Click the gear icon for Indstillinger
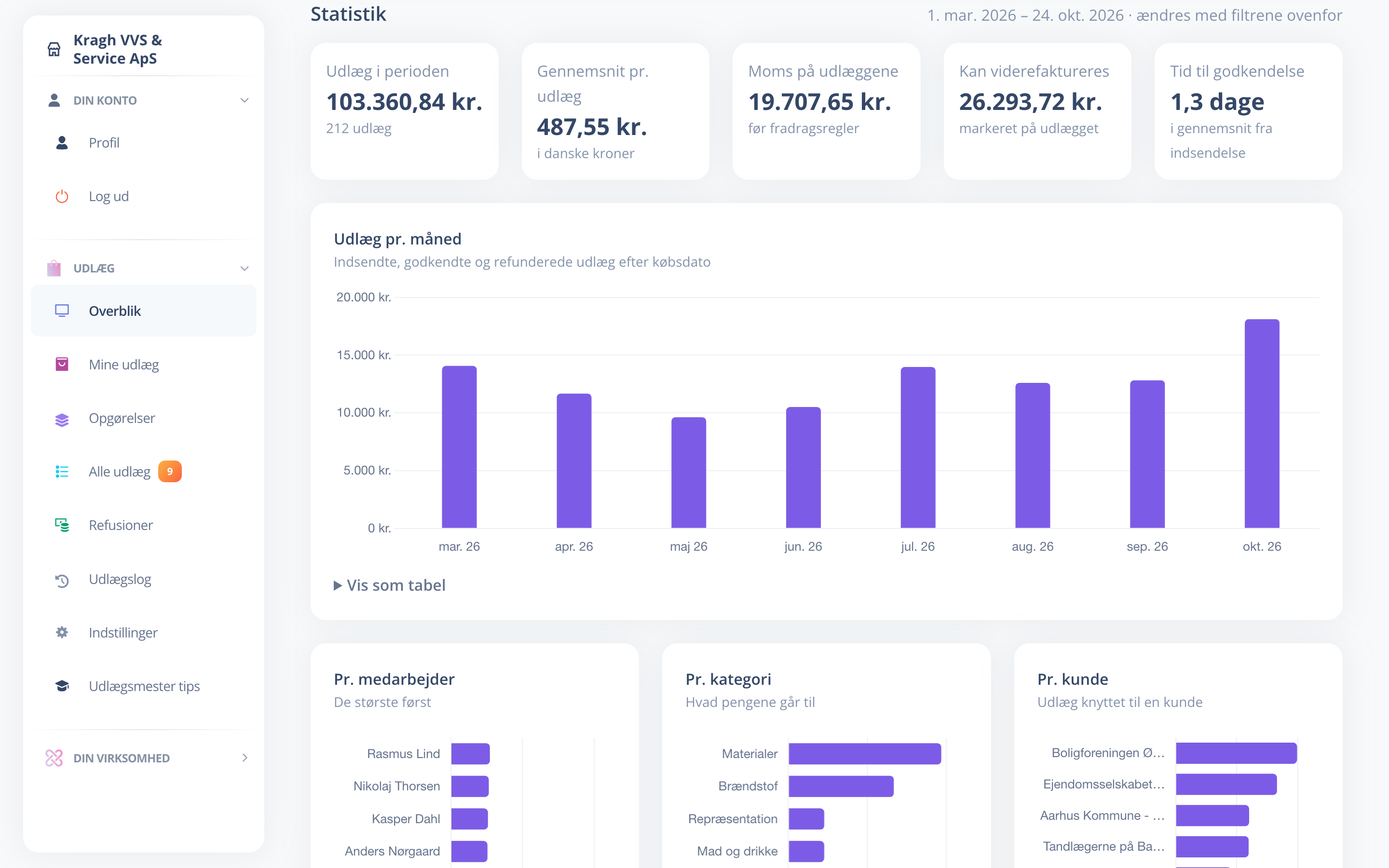Screen dimensions: 1389x868 coord(62,632)
